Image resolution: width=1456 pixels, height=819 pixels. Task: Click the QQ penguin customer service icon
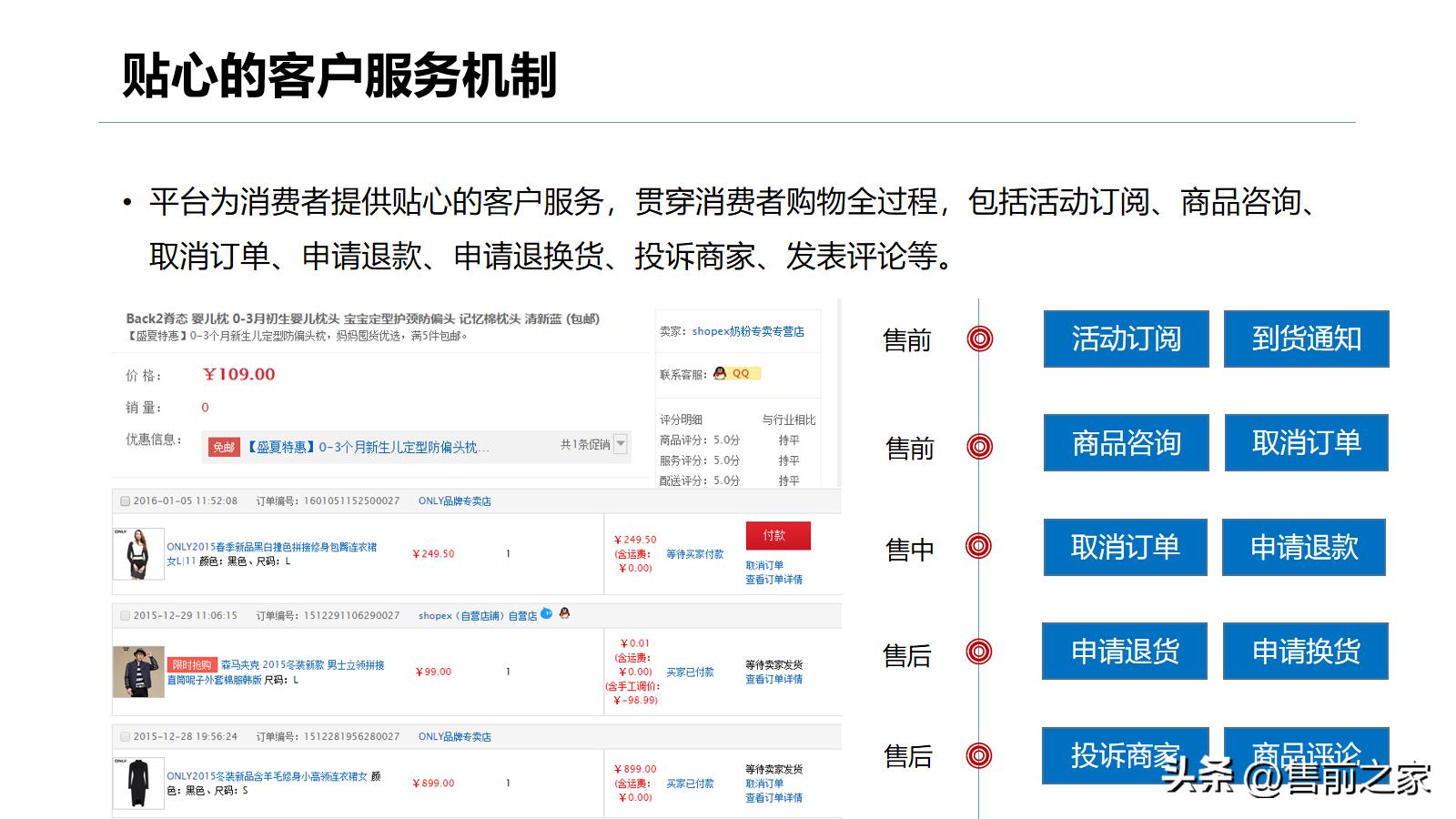pos(719,372)
